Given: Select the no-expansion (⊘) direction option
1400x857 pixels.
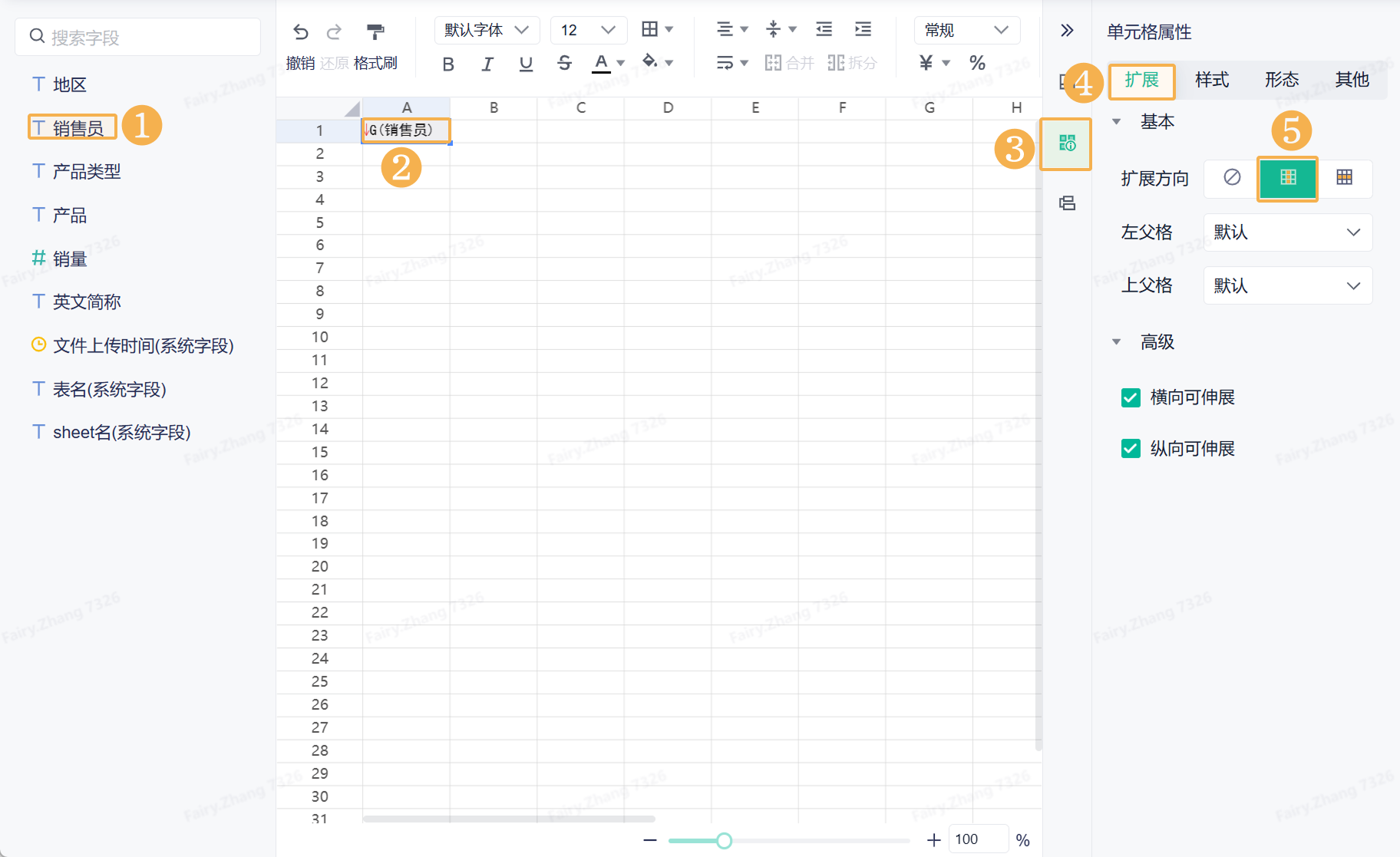Looking at the screenshot, I should (1232, 178).
